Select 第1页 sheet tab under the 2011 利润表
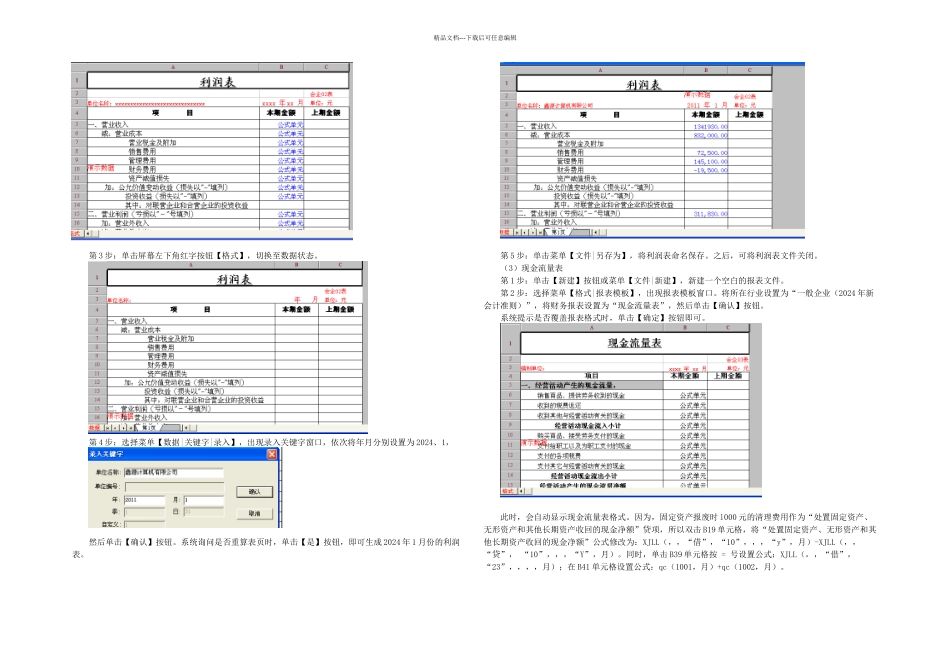Image resolution: width=950 pixels, height=672 pixels. (x=558, y=232)
